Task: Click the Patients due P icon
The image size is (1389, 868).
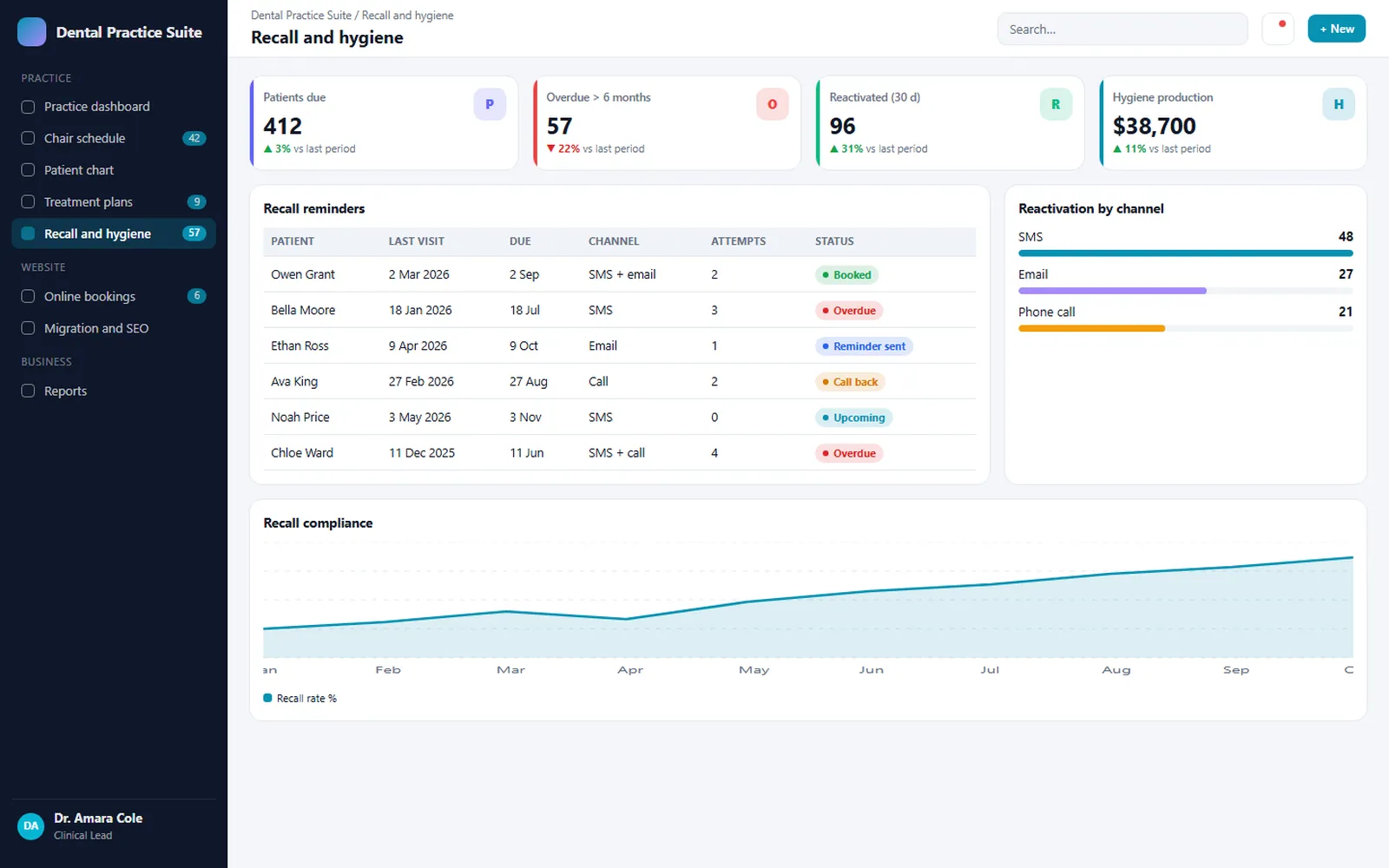Action: (x=490, y=104)
